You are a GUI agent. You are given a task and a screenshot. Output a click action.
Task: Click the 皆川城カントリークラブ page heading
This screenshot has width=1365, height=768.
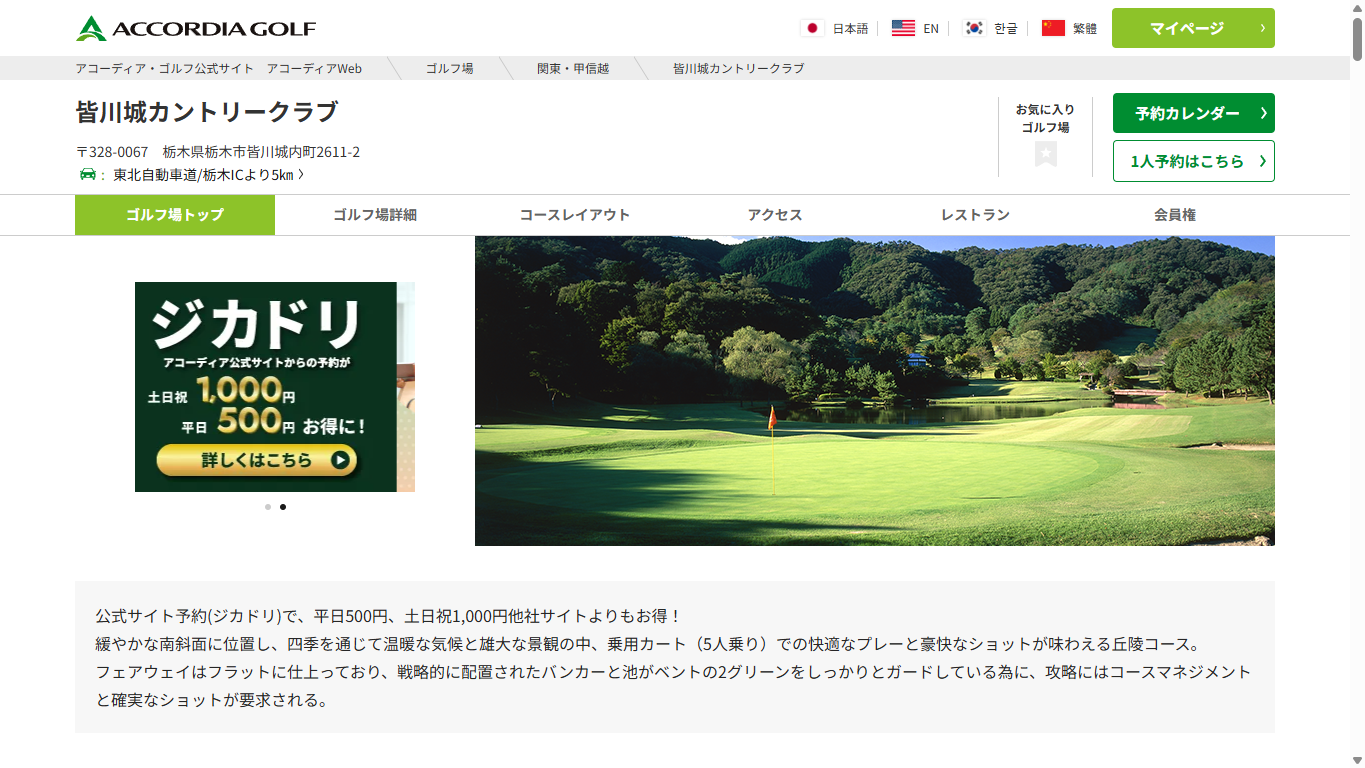(207, 112)
